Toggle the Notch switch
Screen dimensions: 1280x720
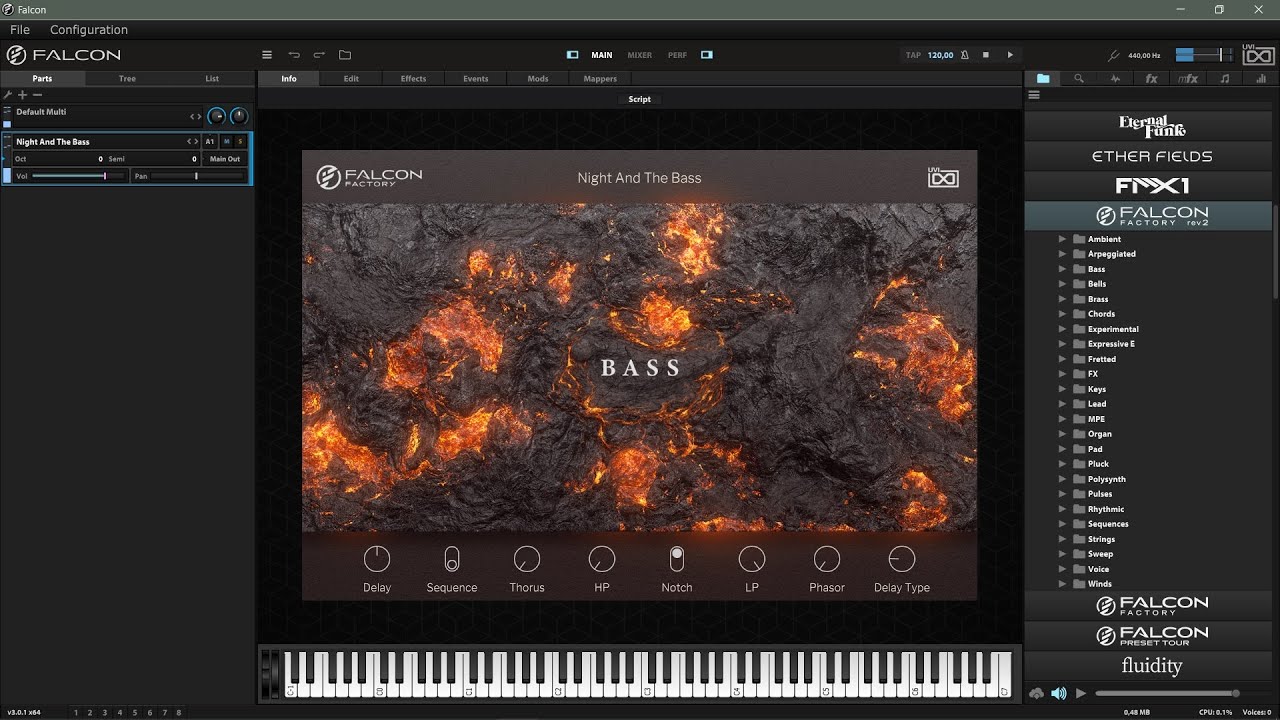coord(677,559)
